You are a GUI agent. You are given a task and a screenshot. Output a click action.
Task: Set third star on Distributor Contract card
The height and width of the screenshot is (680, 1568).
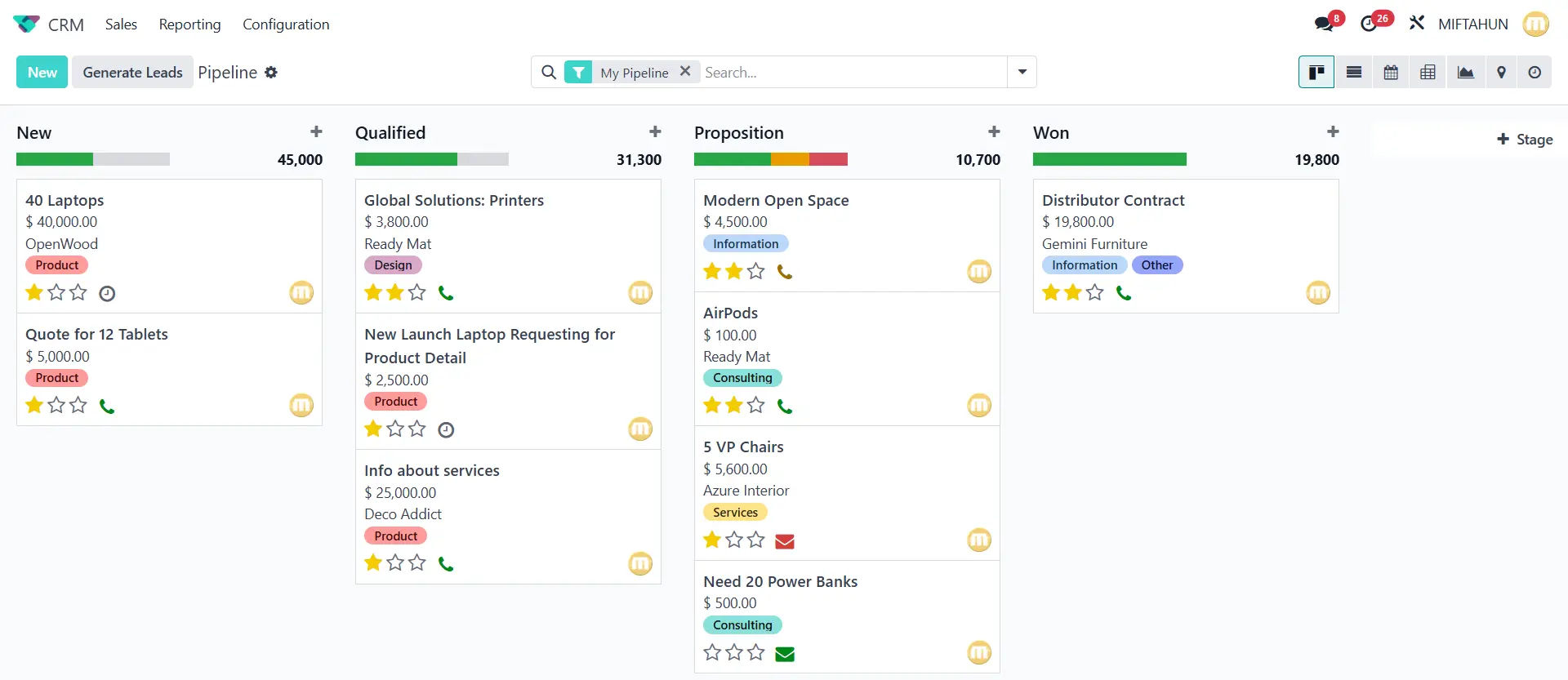[x=1095, y=292]
